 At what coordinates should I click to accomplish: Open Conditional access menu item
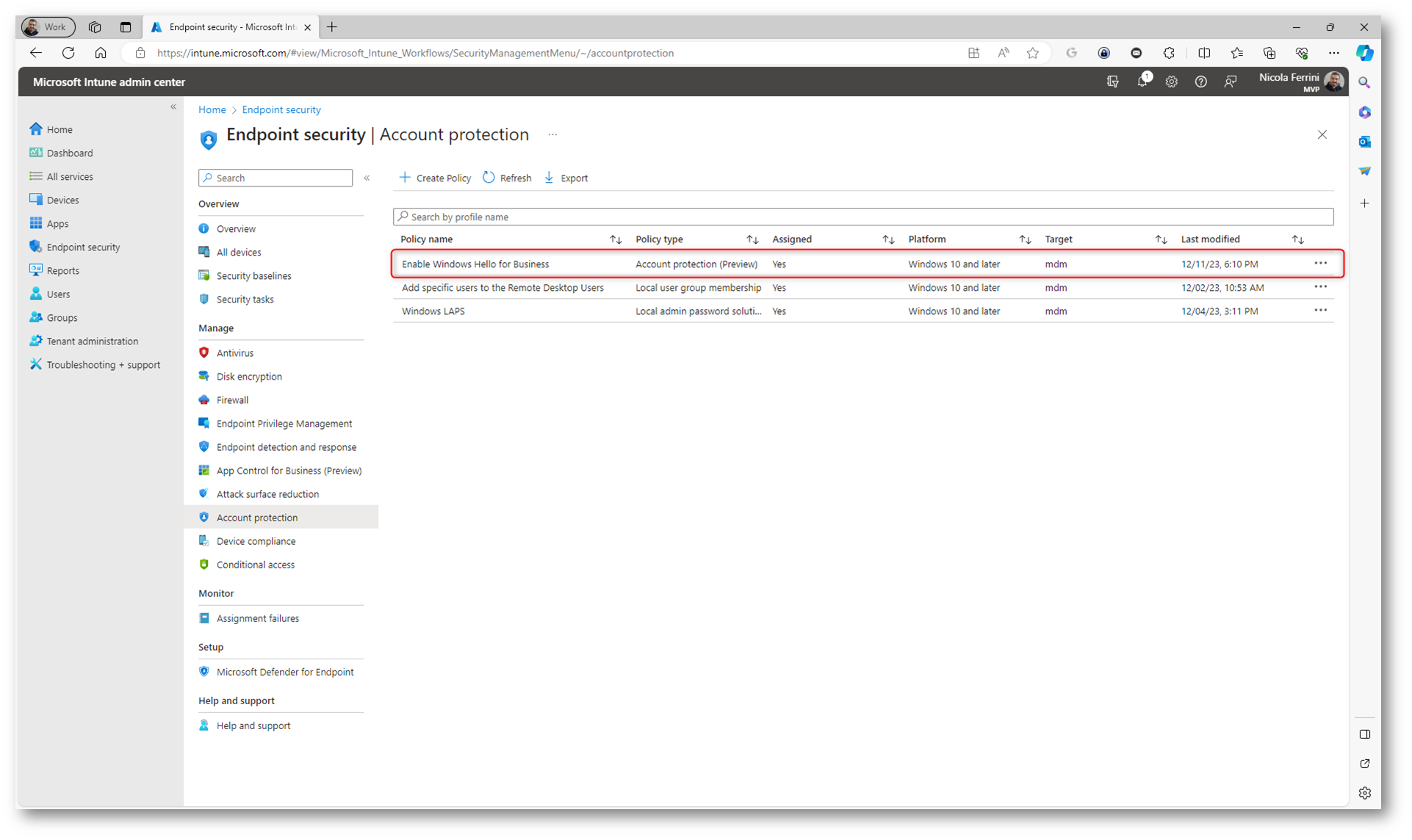(x=255, y=565)
